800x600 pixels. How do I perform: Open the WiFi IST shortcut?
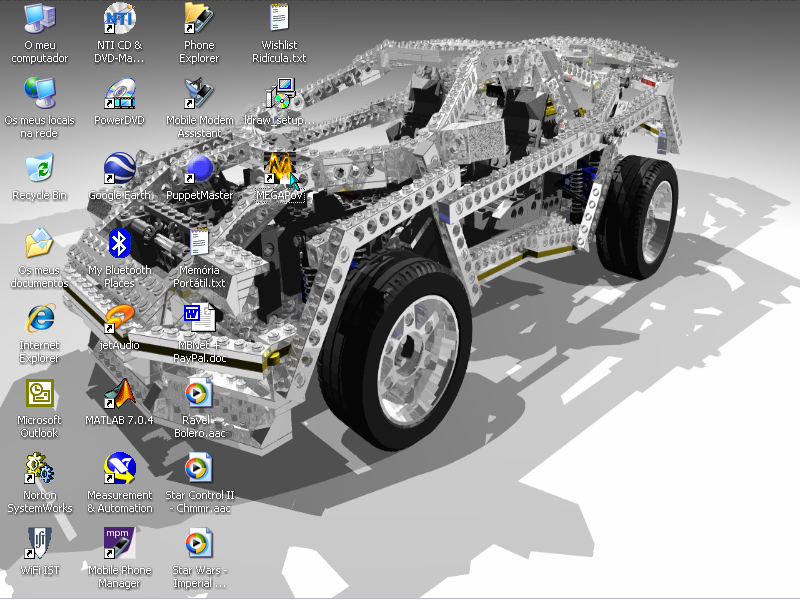tap(40, 544)
